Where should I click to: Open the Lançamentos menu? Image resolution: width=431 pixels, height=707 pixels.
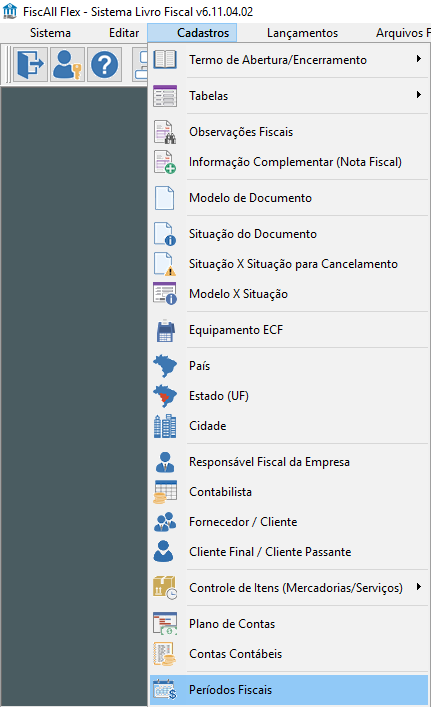[302, 33]
